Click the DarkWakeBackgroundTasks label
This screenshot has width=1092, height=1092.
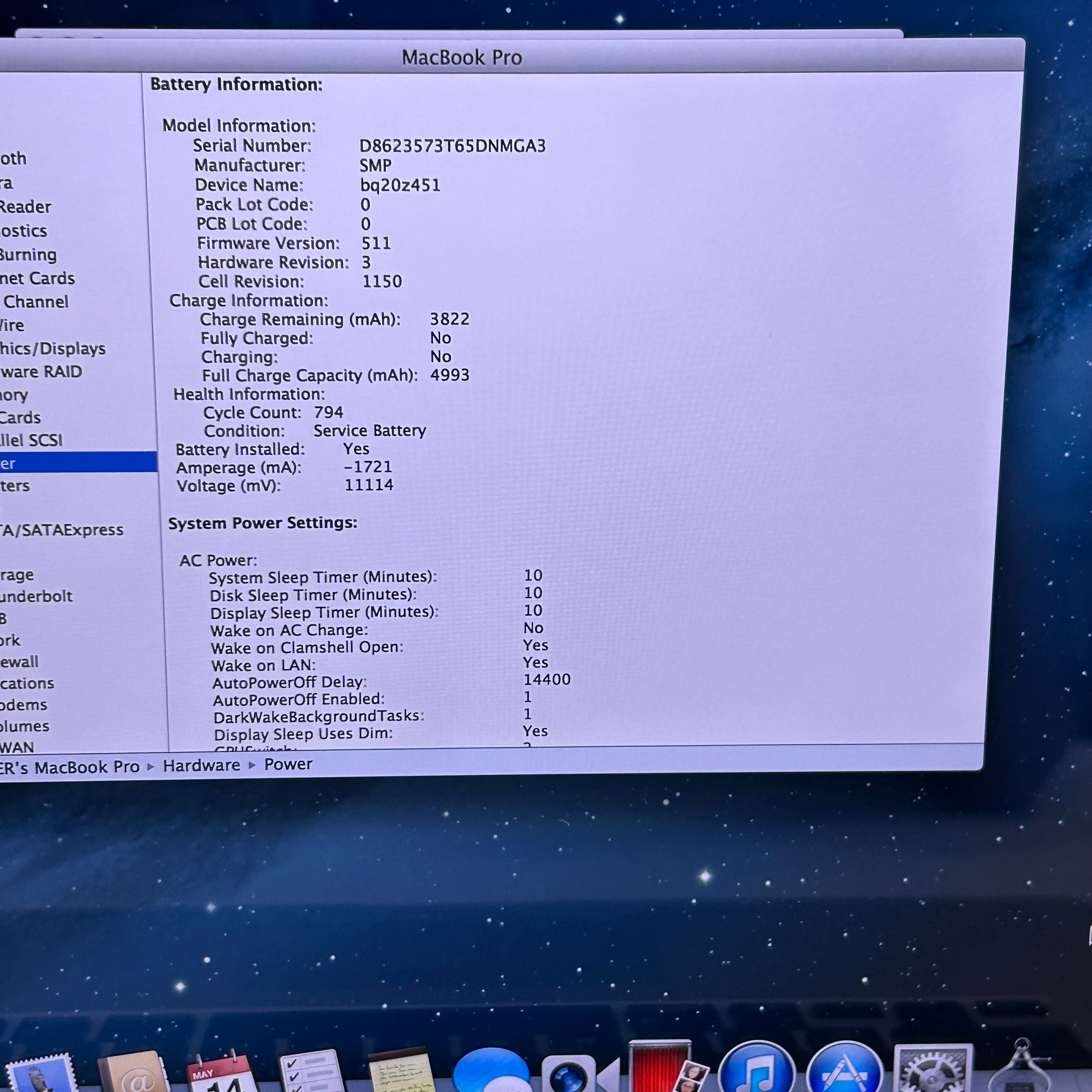[x=319, y=717]
